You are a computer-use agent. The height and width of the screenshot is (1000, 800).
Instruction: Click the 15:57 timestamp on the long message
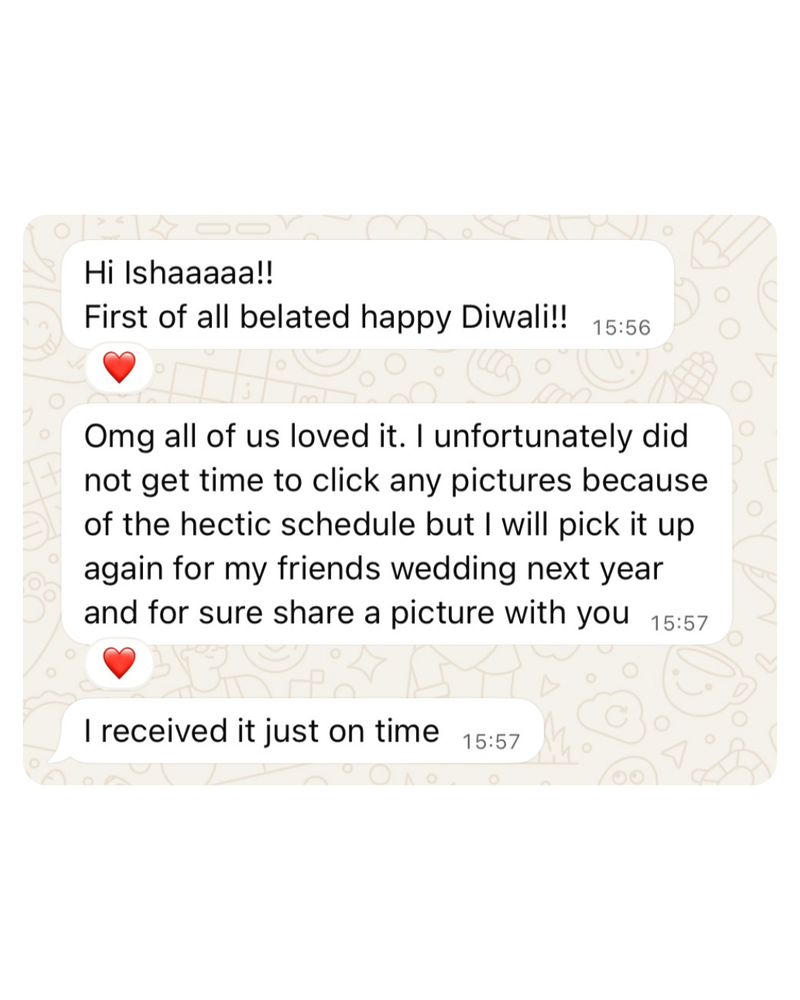[679, 623]
